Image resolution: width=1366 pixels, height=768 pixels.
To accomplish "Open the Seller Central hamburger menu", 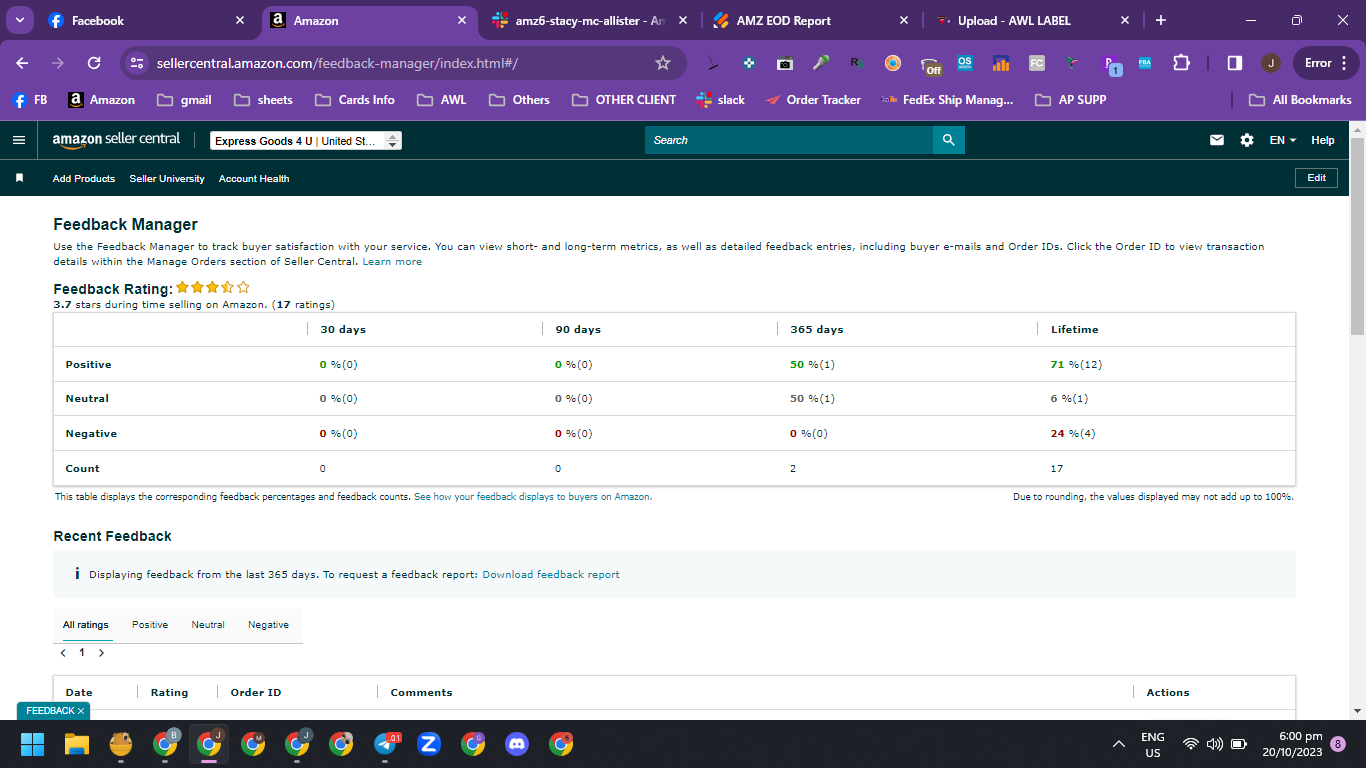I will 19,140.
